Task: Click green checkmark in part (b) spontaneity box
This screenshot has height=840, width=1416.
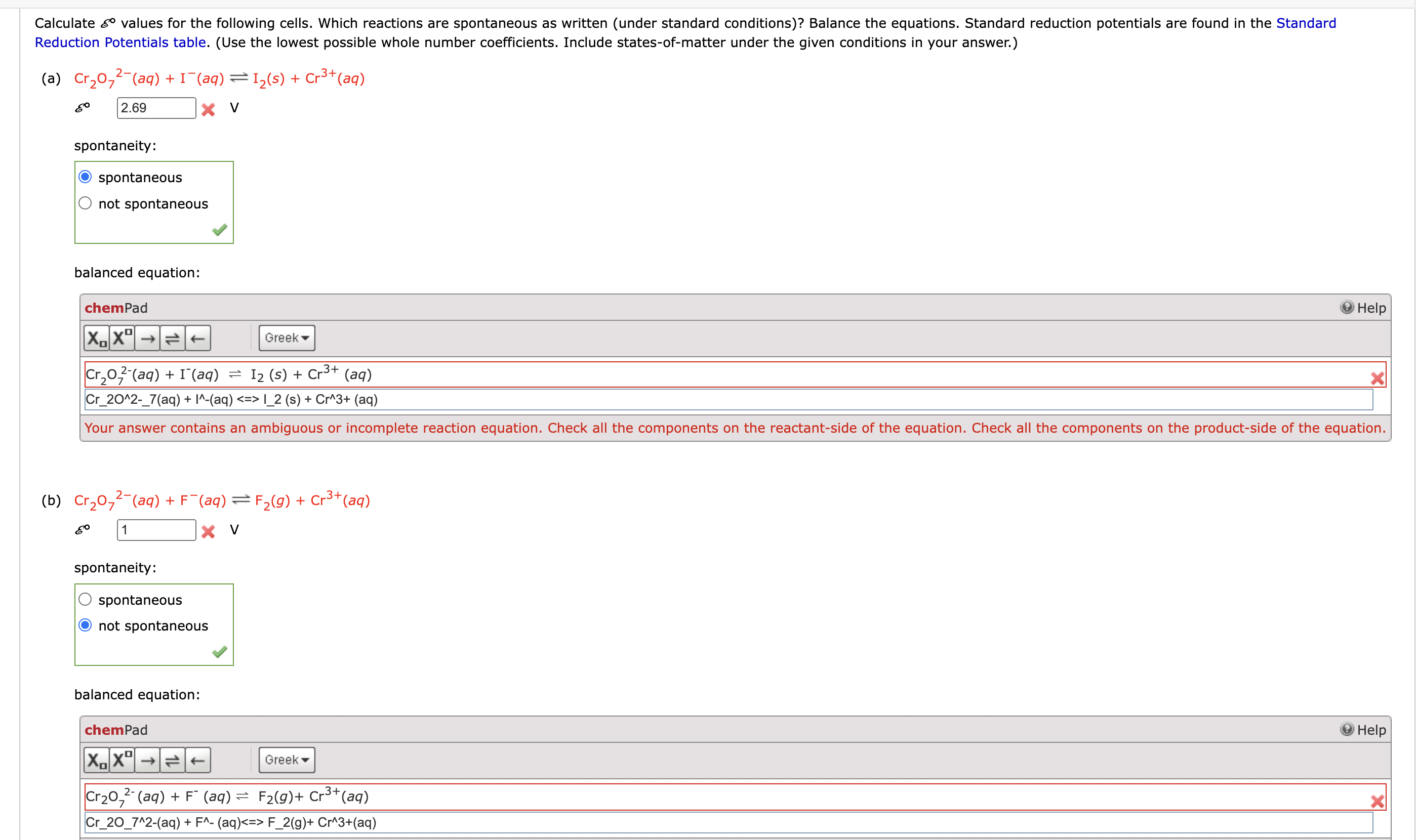Action: [220, 652]
